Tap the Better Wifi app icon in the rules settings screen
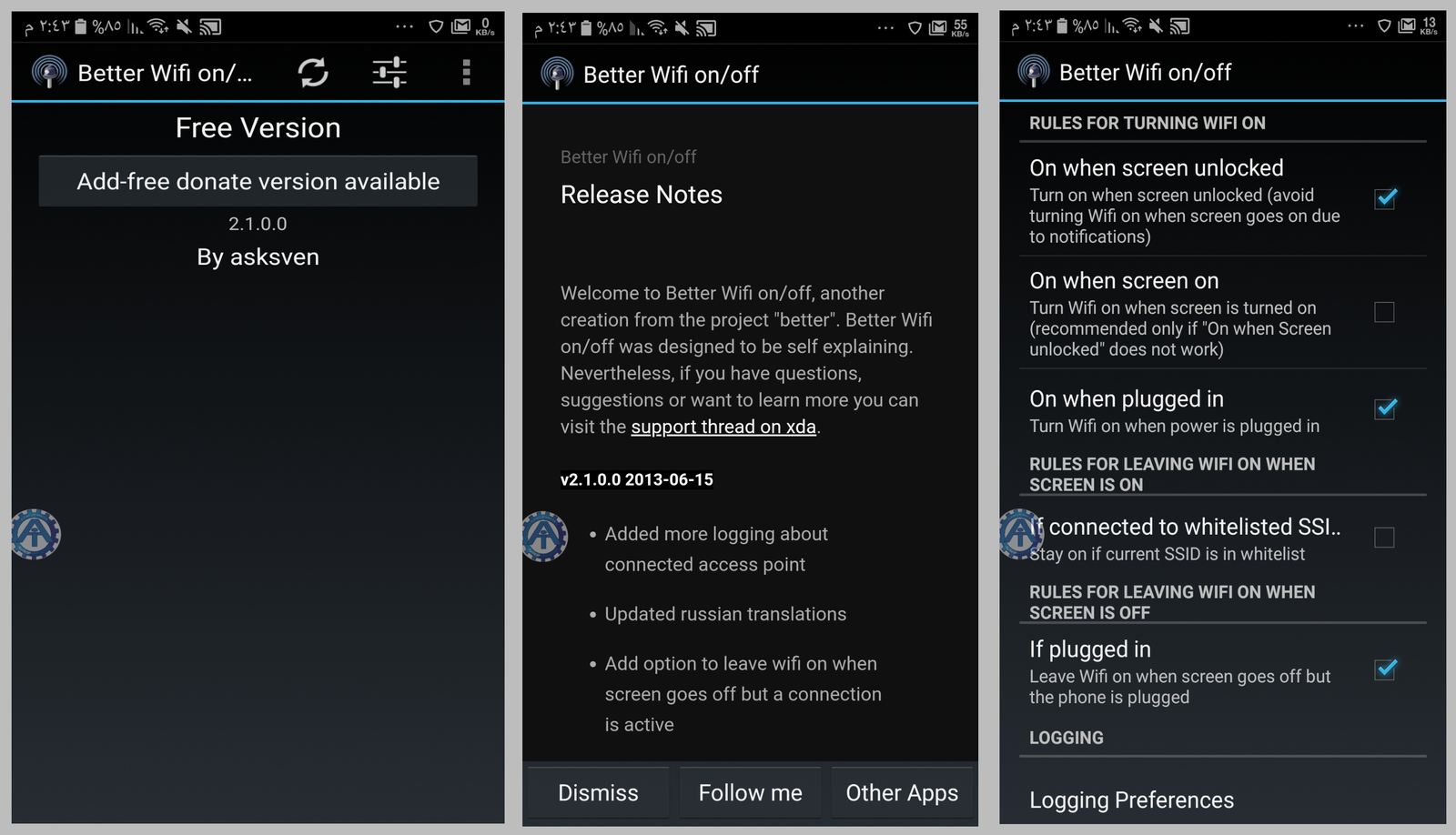The image size is (1456, 835). tap(1034, 72)
